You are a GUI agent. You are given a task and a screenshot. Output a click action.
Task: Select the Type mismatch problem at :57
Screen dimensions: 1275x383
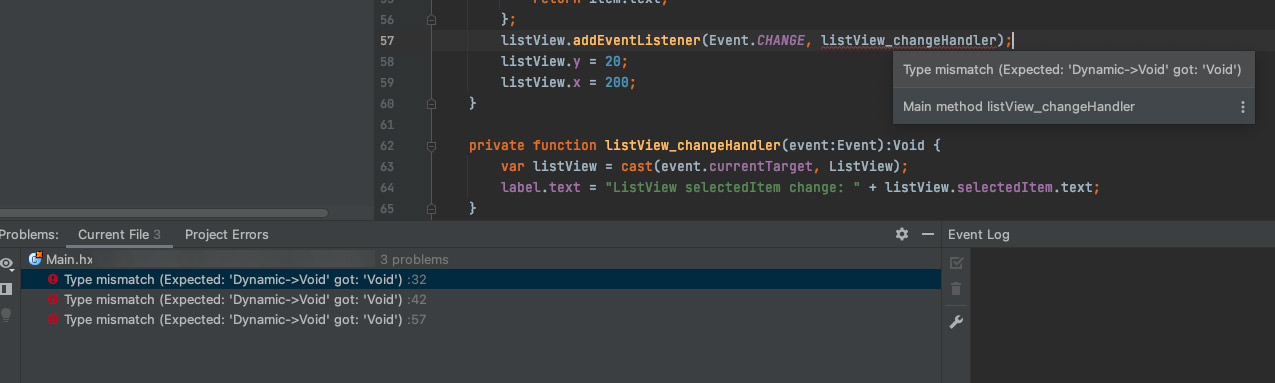point(481,319)
